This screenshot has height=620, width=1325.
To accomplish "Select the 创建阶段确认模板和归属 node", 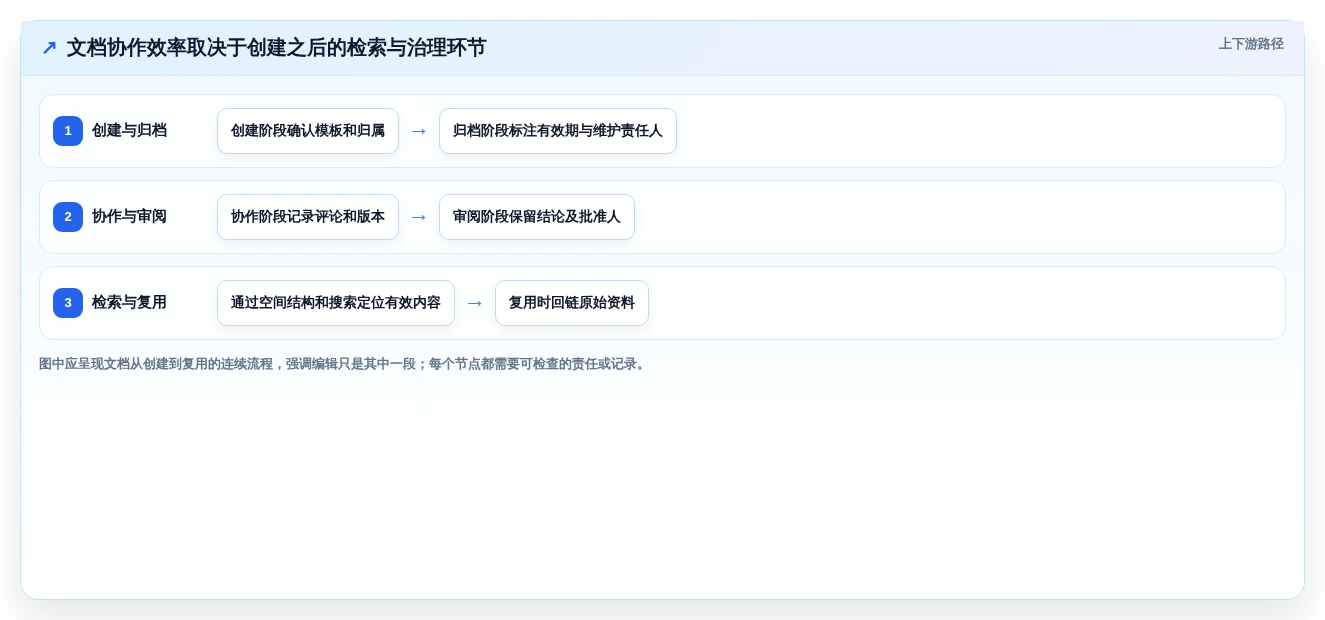I will (308, 131).
